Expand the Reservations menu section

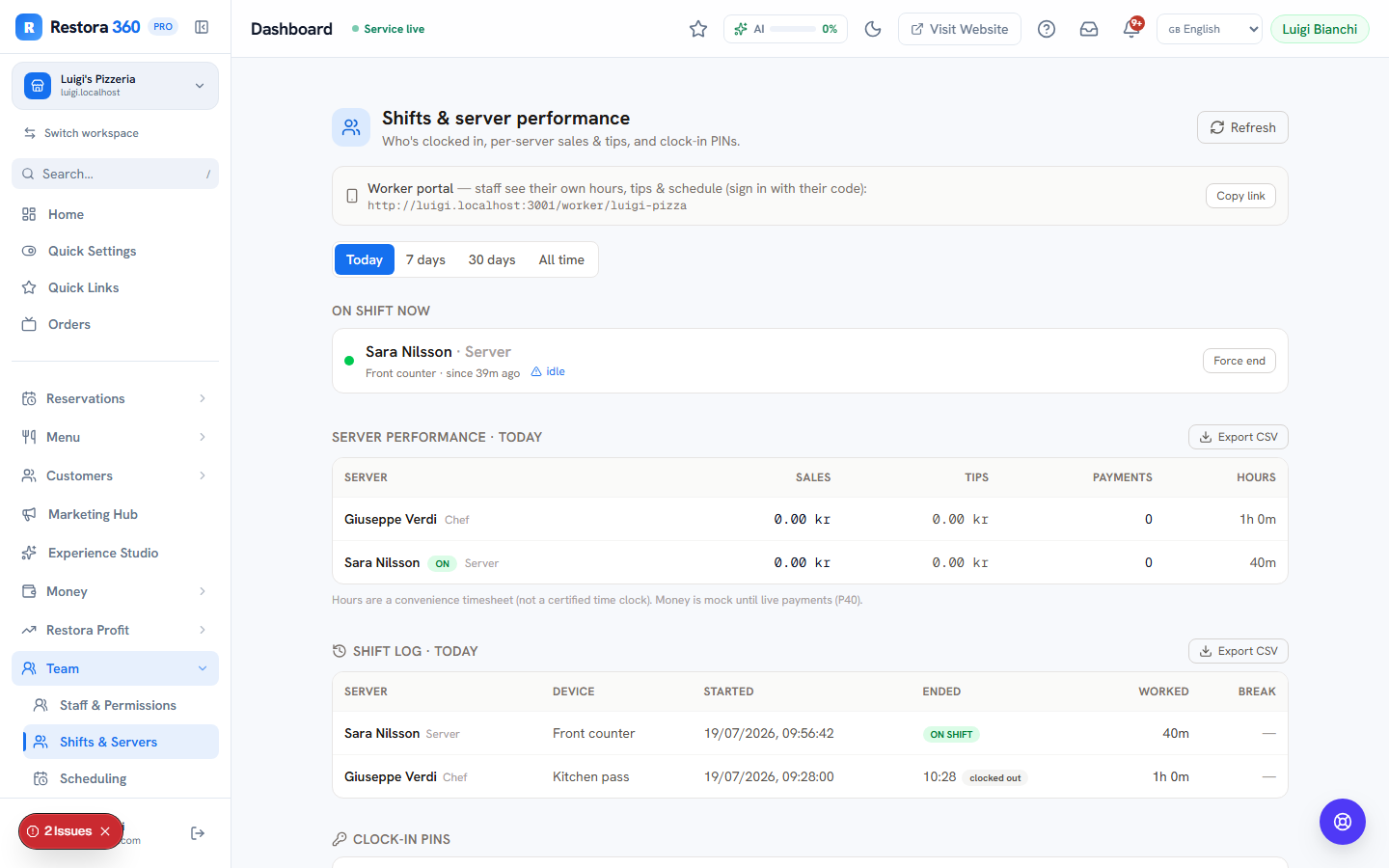coord(115,398)
